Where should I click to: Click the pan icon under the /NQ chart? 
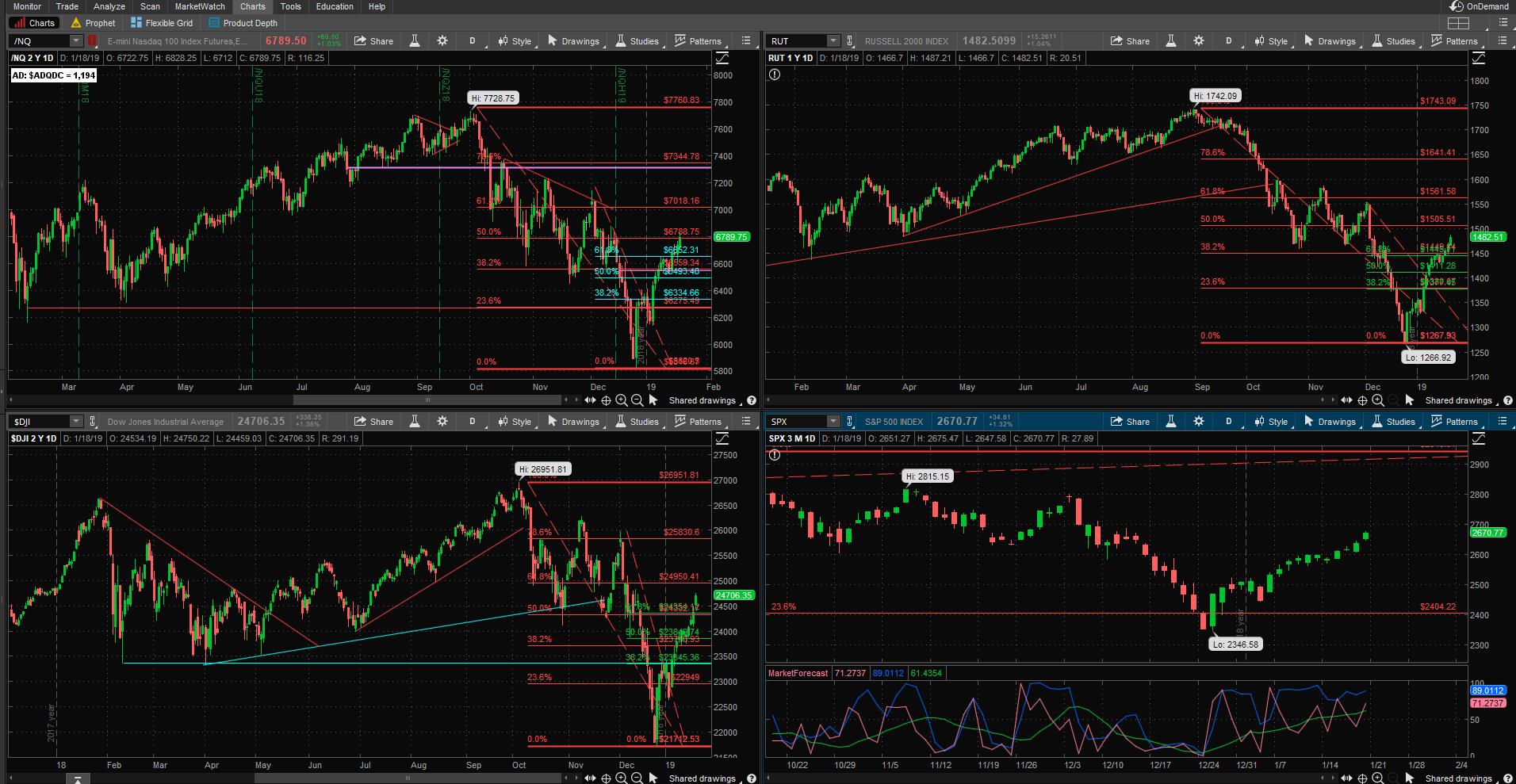(x=591, y=400)
